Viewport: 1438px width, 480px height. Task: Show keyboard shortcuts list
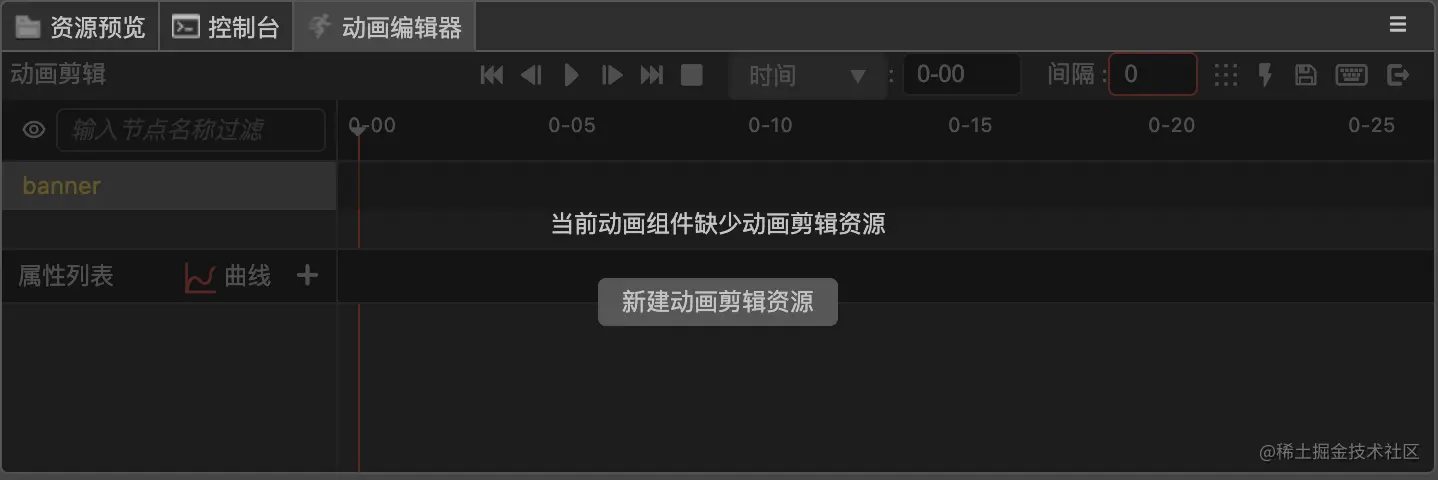pyautogui.click(x=1351, y=75)
